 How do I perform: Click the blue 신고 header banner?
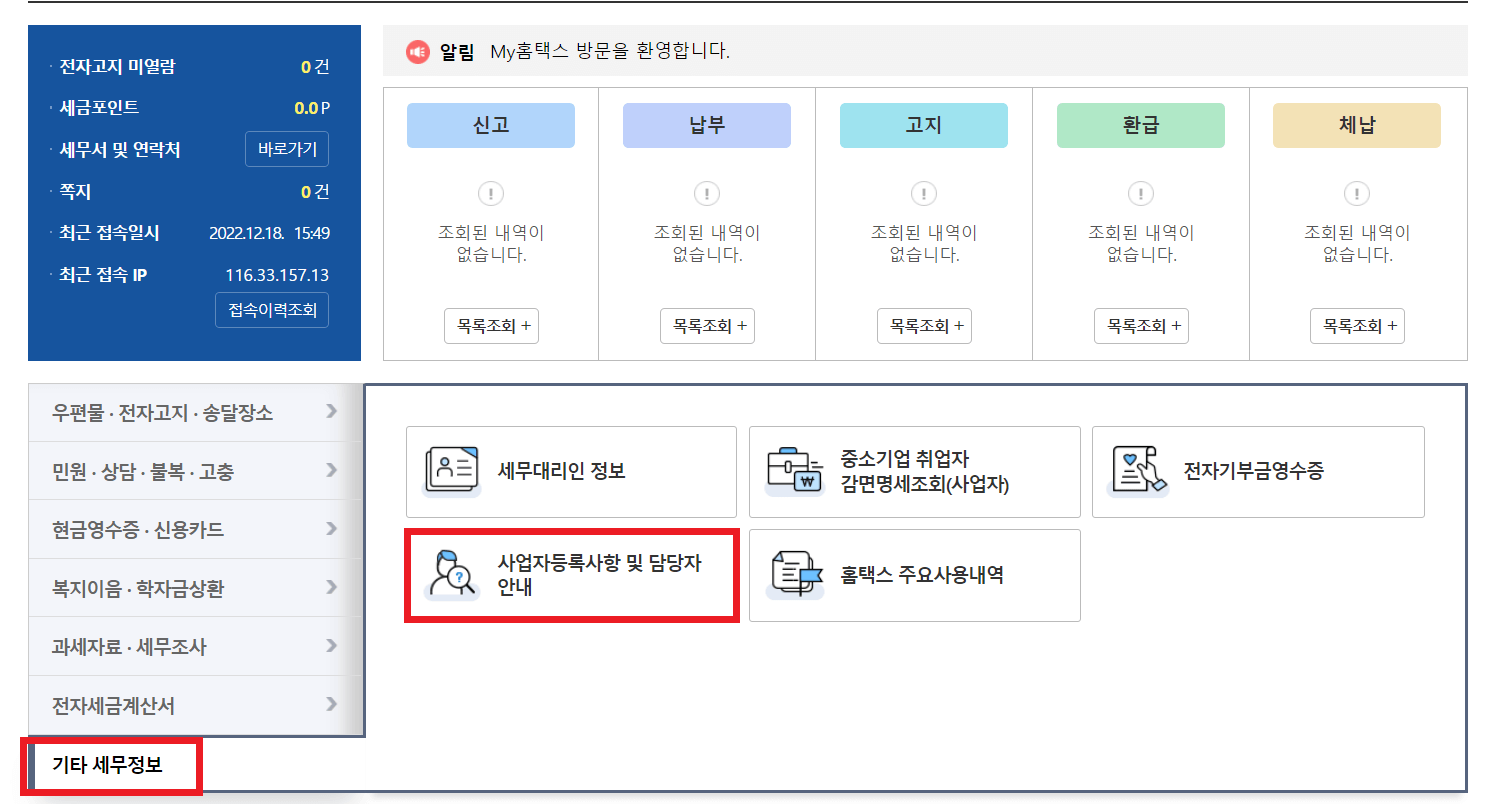tap(490, 125)
